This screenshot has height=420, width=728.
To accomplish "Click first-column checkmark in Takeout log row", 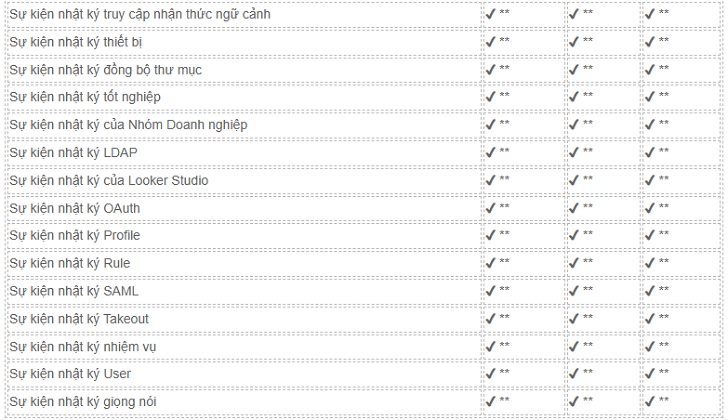I will [x=490, y=319].
